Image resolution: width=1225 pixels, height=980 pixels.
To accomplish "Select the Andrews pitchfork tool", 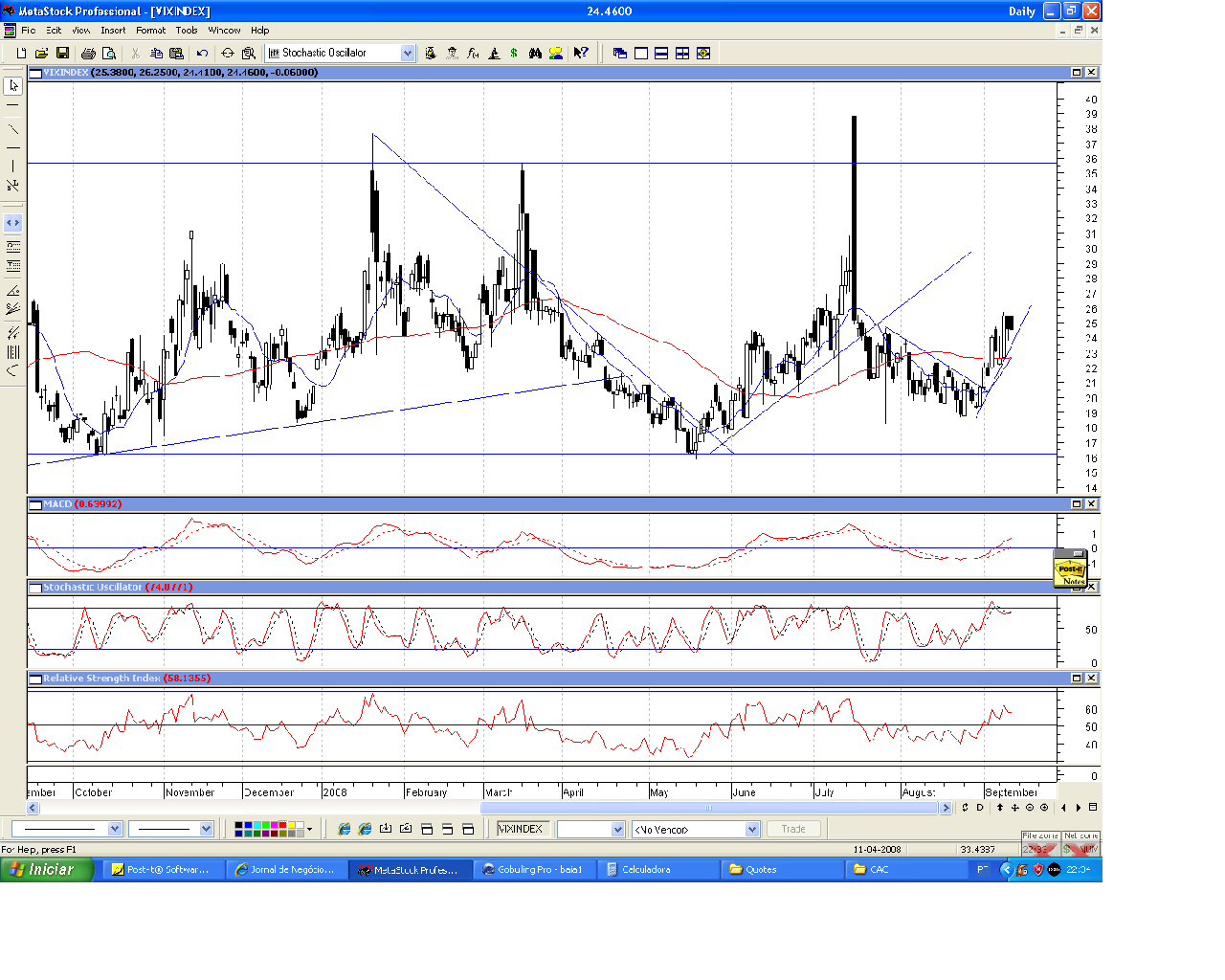I will pos(13,332).
